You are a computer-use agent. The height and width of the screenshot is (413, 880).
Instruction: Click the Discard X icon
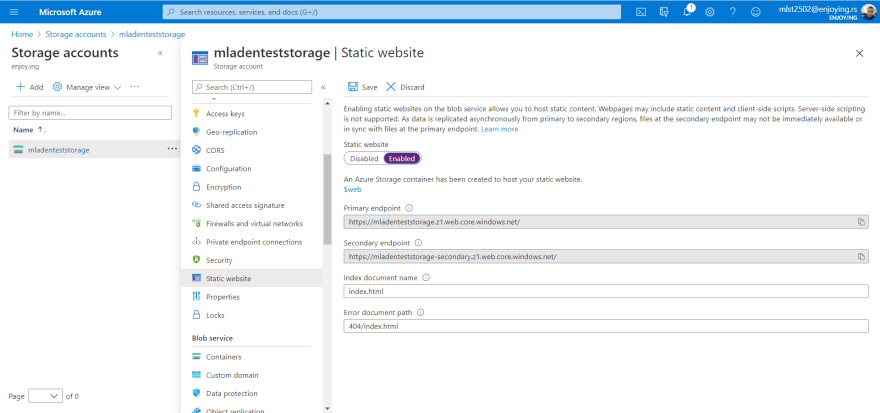click(391, 87)
